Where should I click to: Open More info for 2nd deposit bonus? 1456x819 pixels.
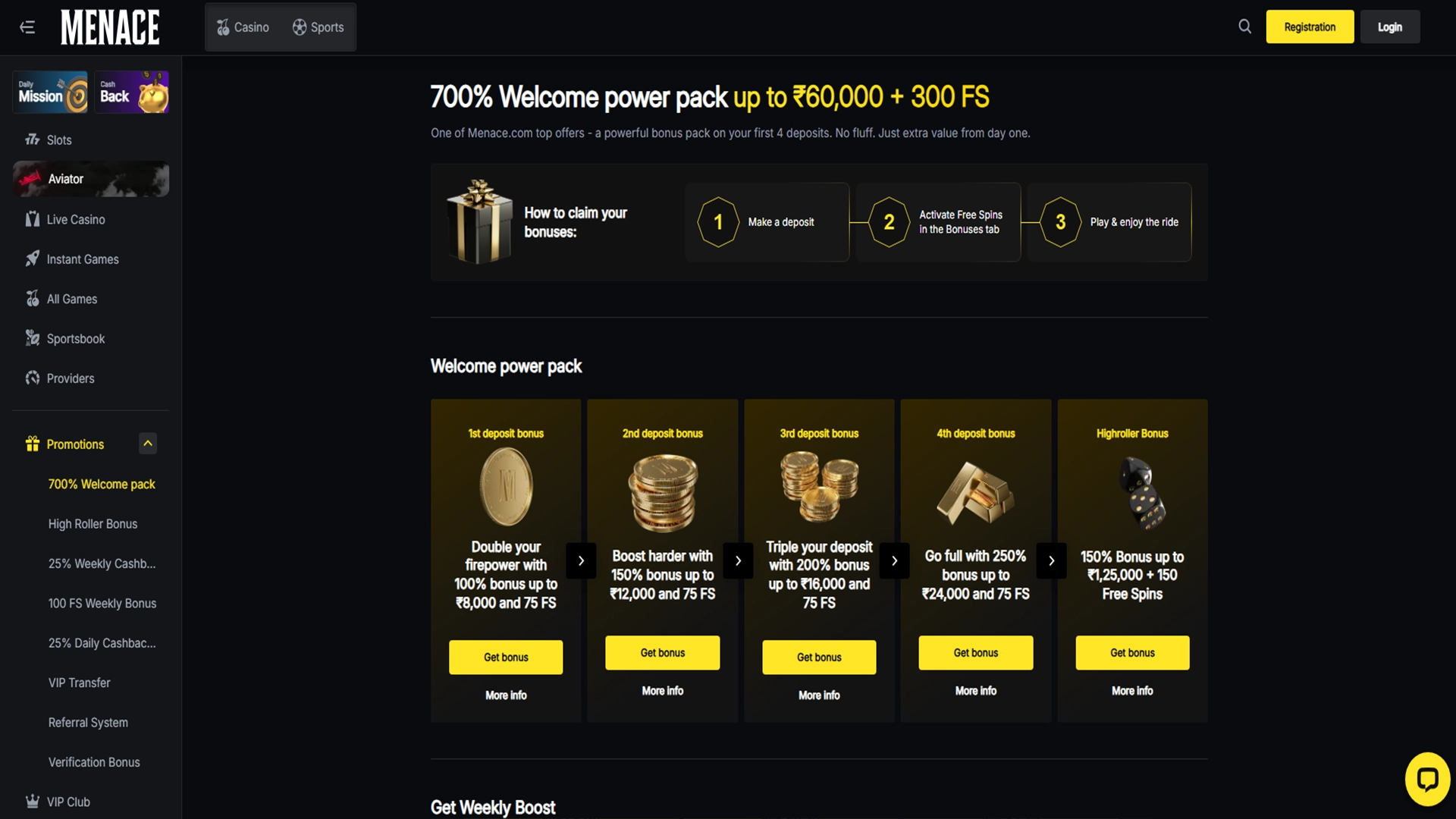(x=662, y=691)
